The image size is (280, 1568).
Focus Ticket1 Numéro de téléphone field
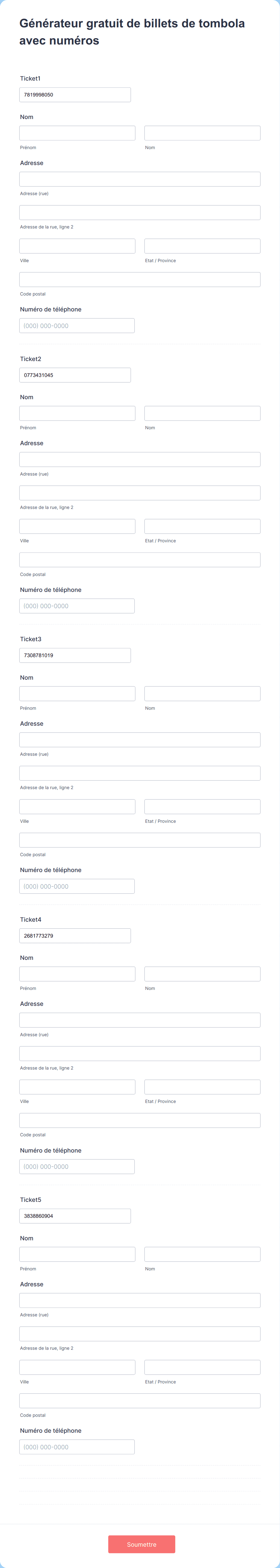pos(77,326)
